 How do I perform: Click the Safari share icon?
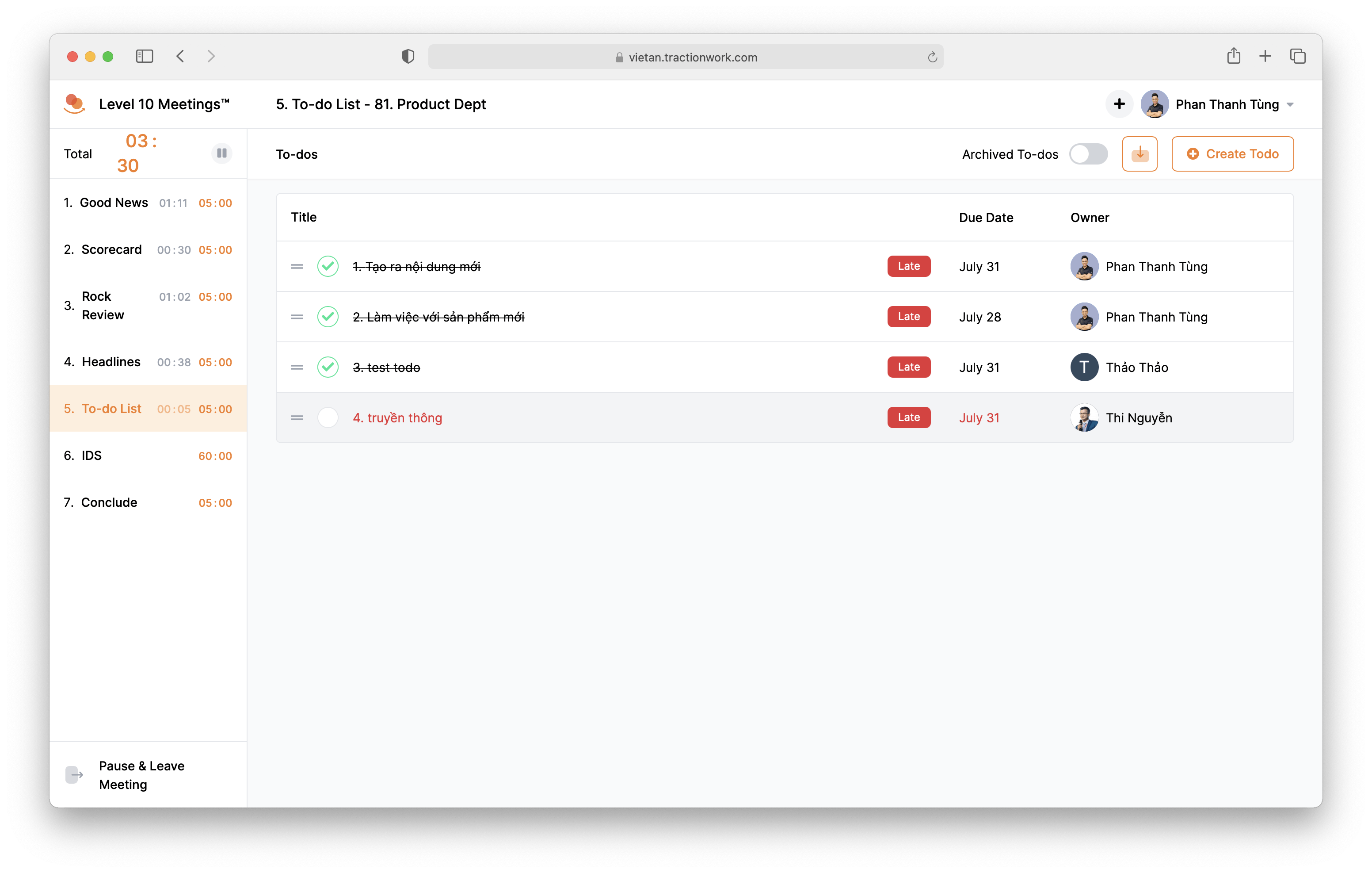point(1234,56)
